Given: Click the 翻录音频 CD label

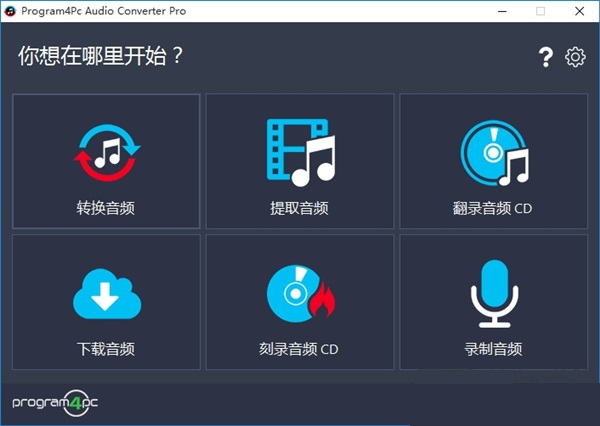Looking at the screenshot, I should click(492, 208).
